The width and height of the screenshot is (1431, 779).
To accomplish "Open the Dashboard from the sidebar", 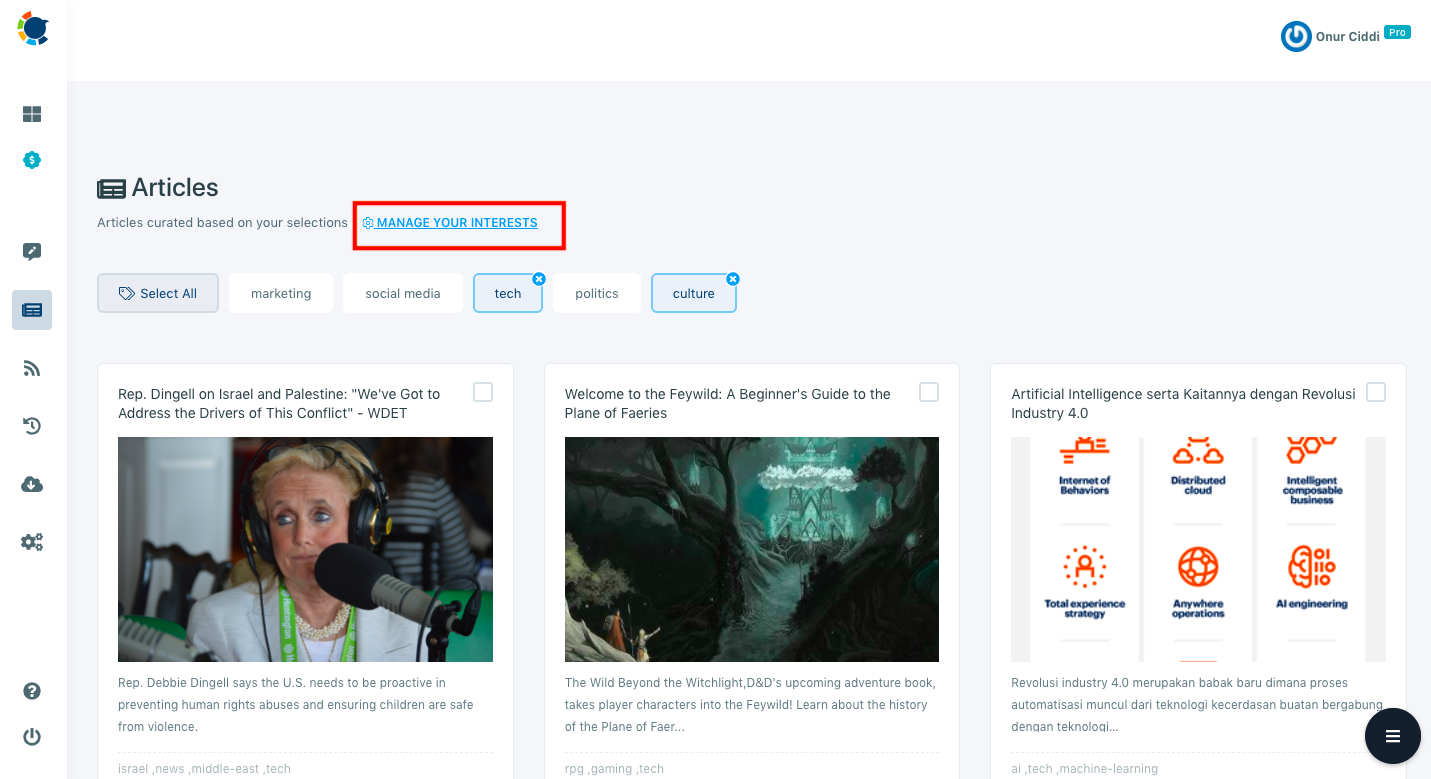I will pyautogui.click(x=31, y=114).
